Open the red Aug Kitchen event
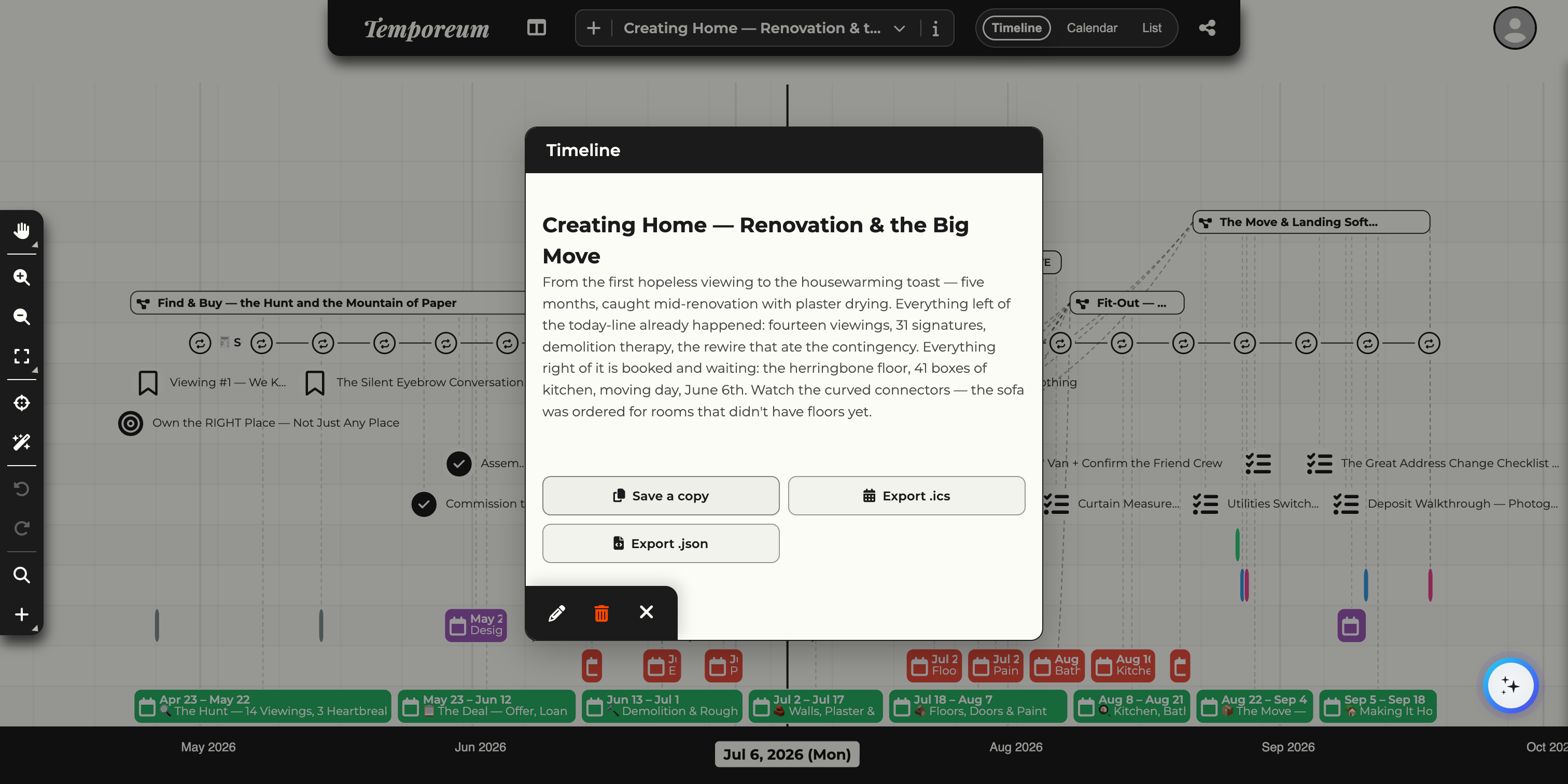 click(x=1123, y=665)
